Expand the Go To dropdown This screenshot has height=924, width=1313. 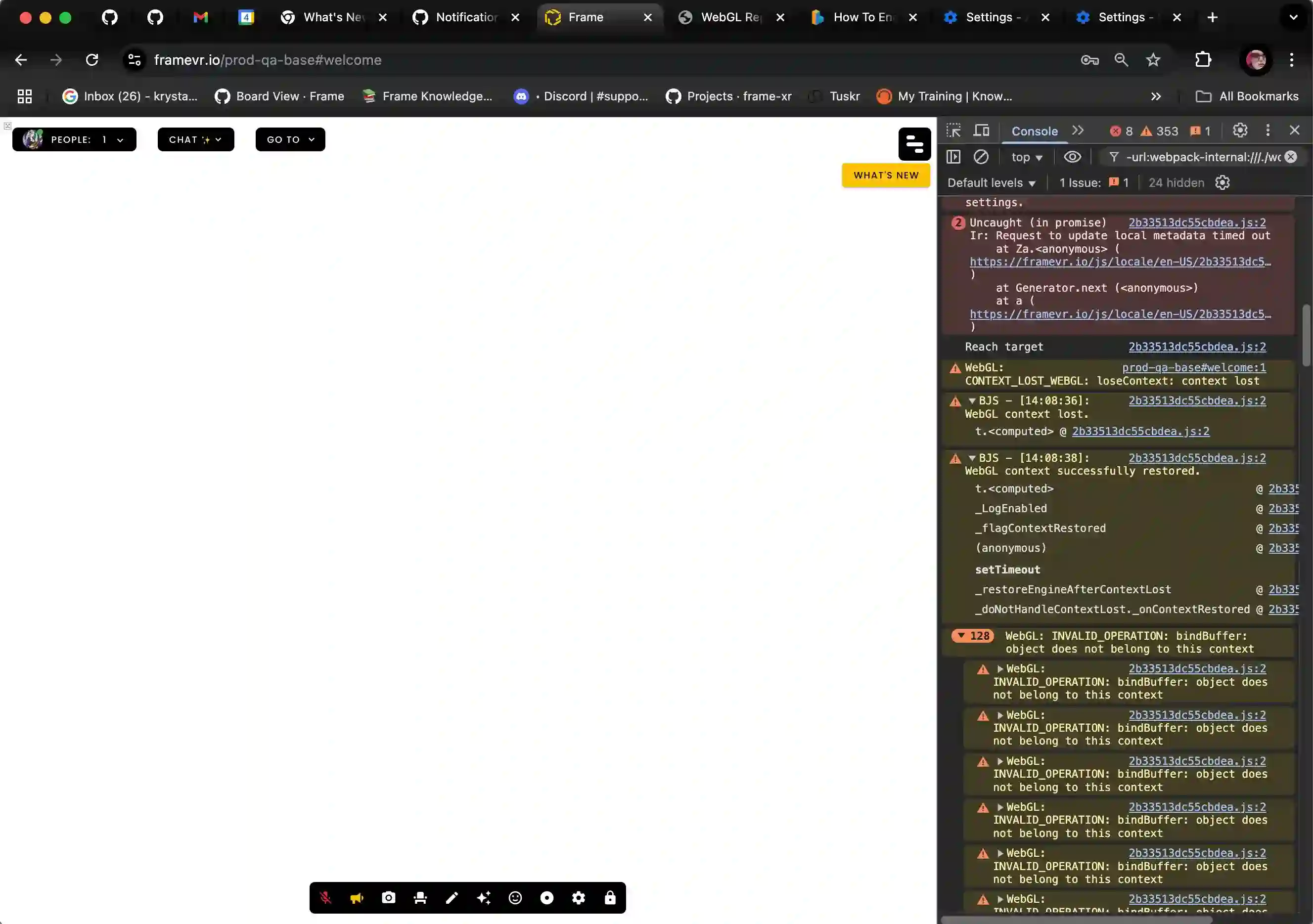(x=290, y=139)
